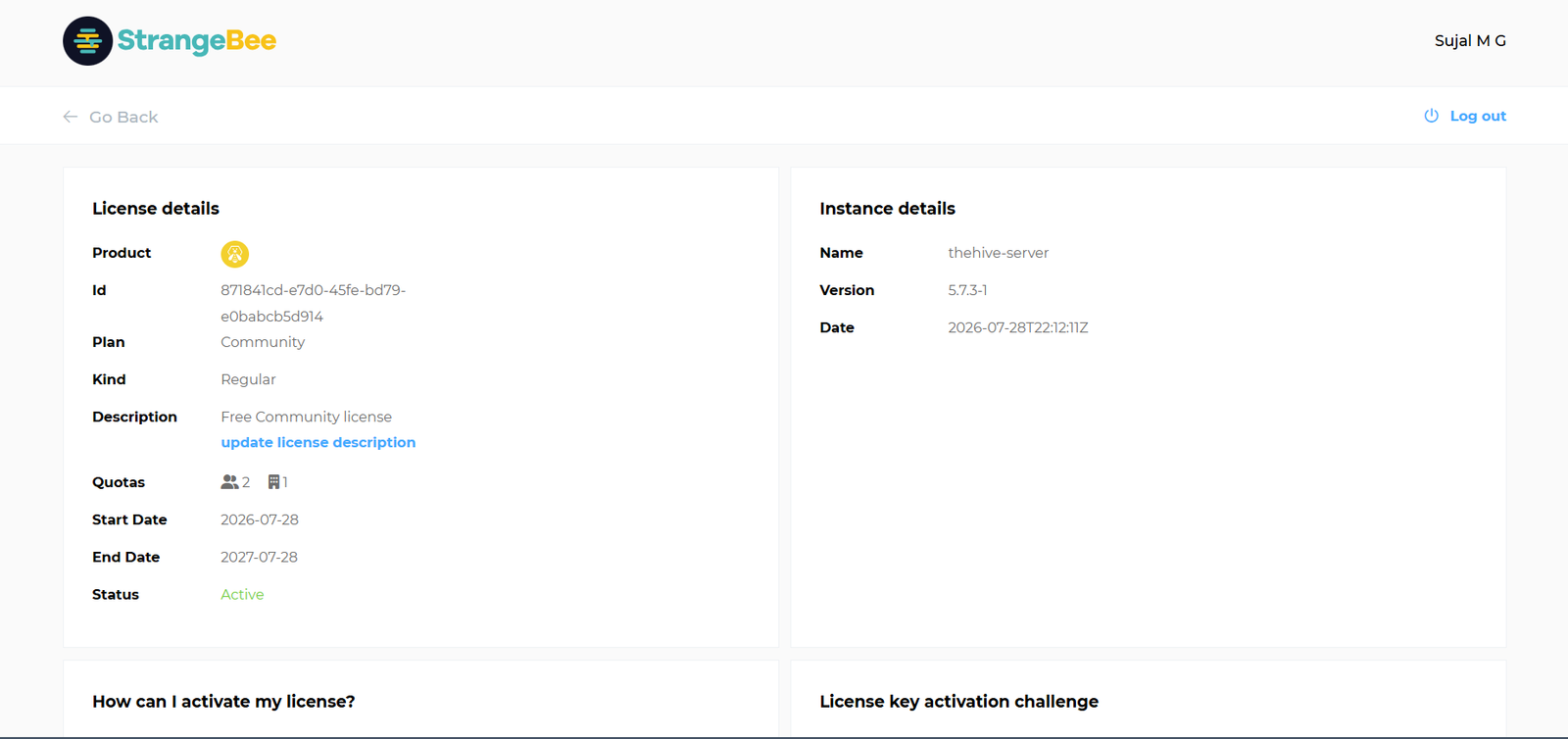Click the Name label under Instance details
The width and height of the screenshot is (1568, 739).
point(841,253)
